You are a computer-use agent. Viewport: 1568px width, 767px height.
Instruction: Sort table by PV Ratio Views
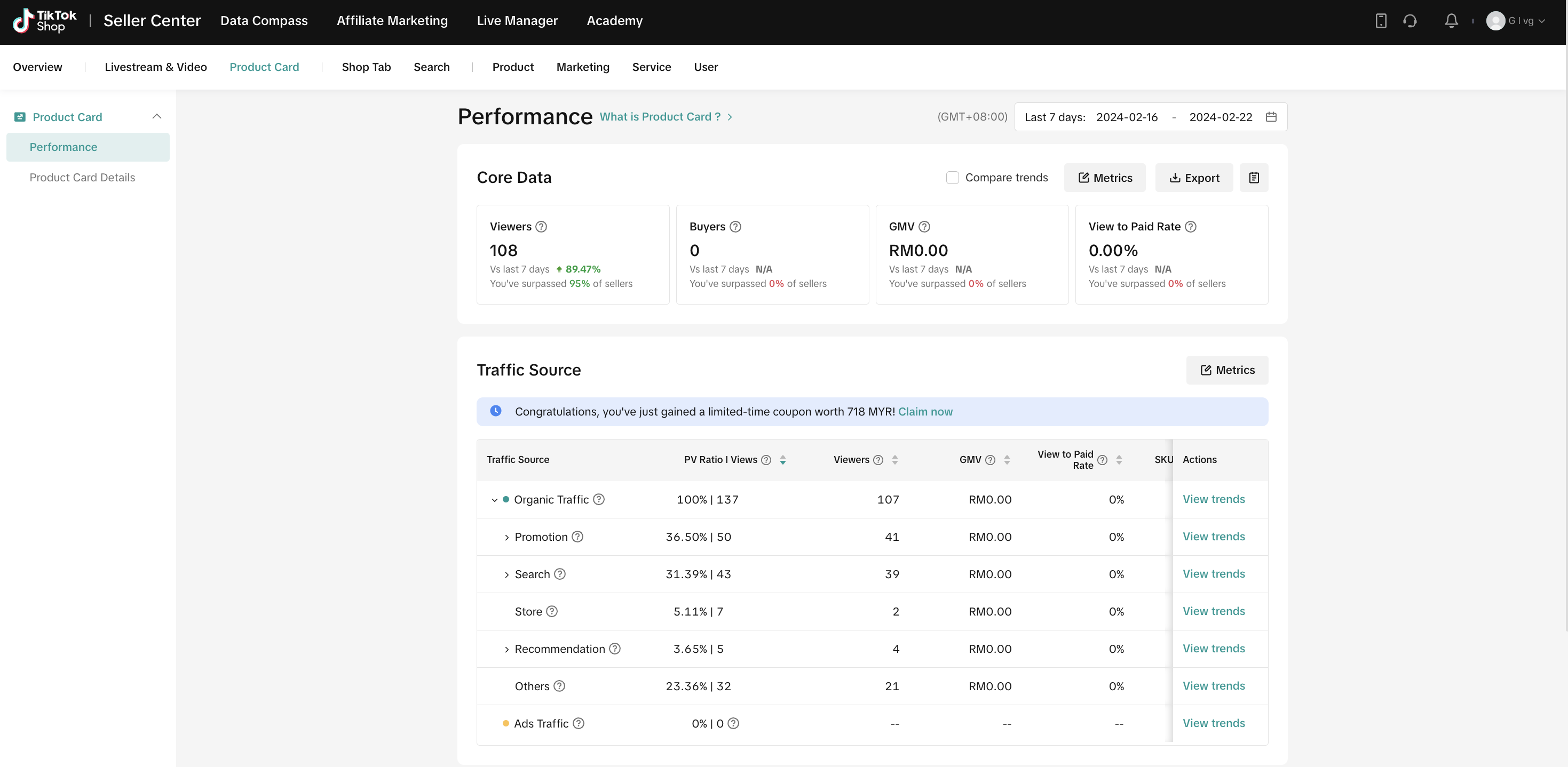coord(783,460)
